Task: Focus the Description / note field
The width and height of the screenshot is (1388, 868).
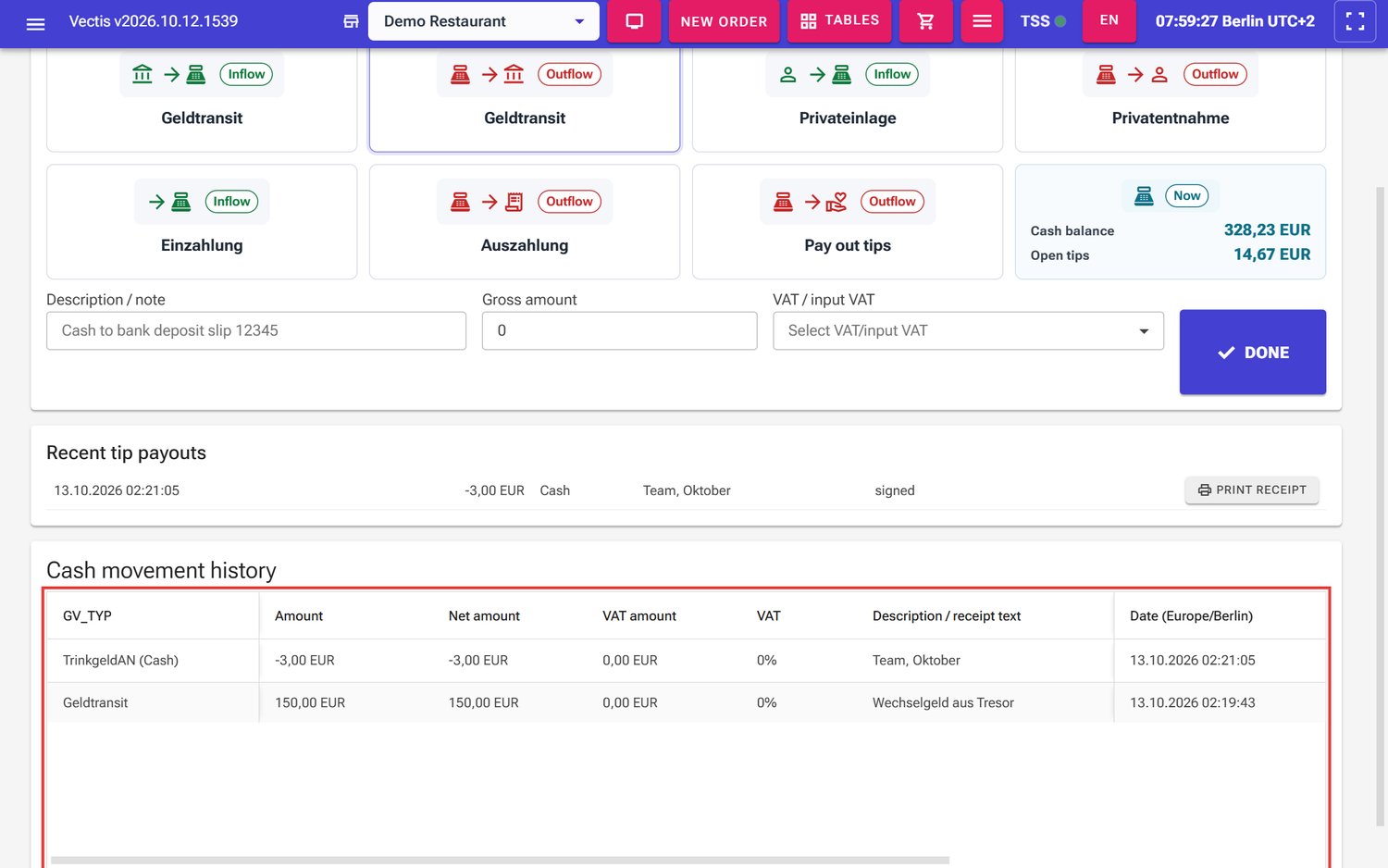Action: tap(256, 330)
